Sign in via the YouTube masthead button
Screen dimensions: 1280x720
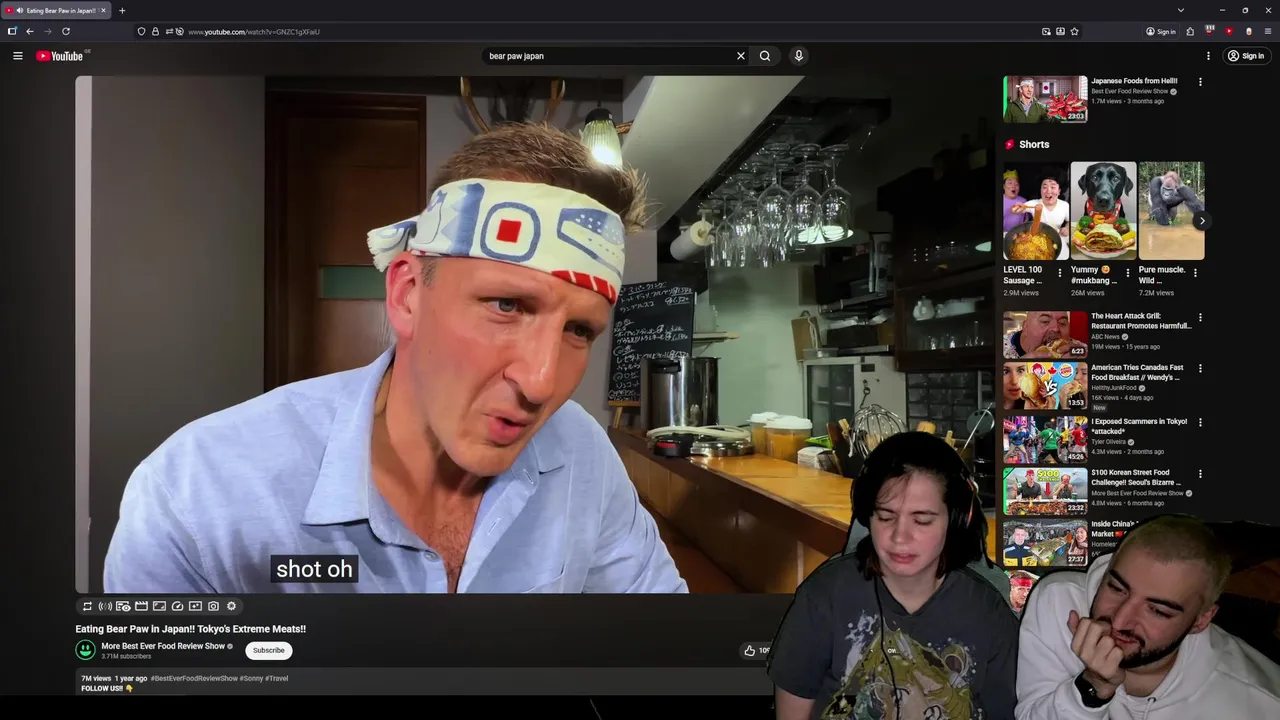point(1246,56)
